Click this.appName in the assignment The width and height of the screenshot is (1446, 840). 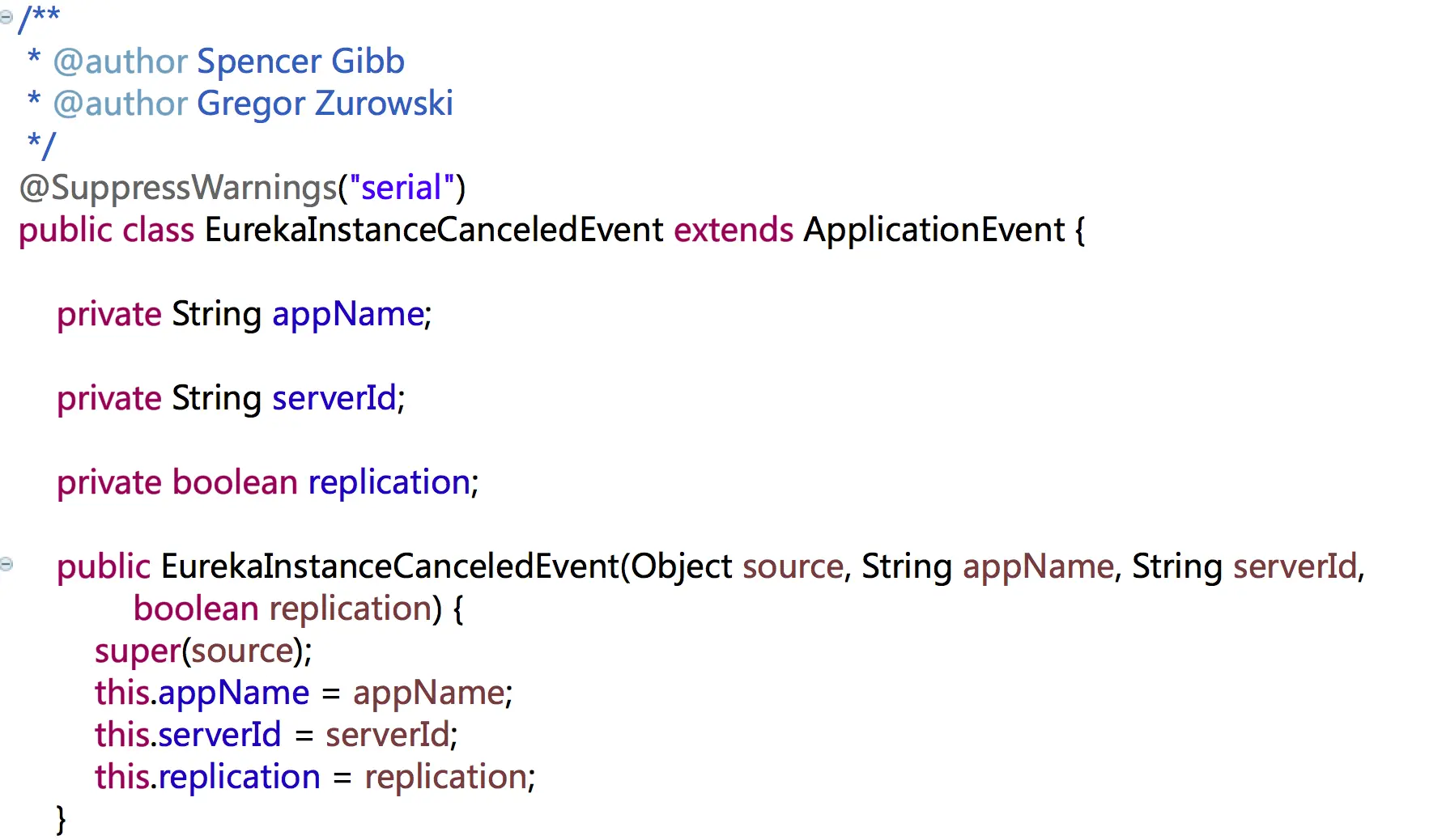pos(202,693)
